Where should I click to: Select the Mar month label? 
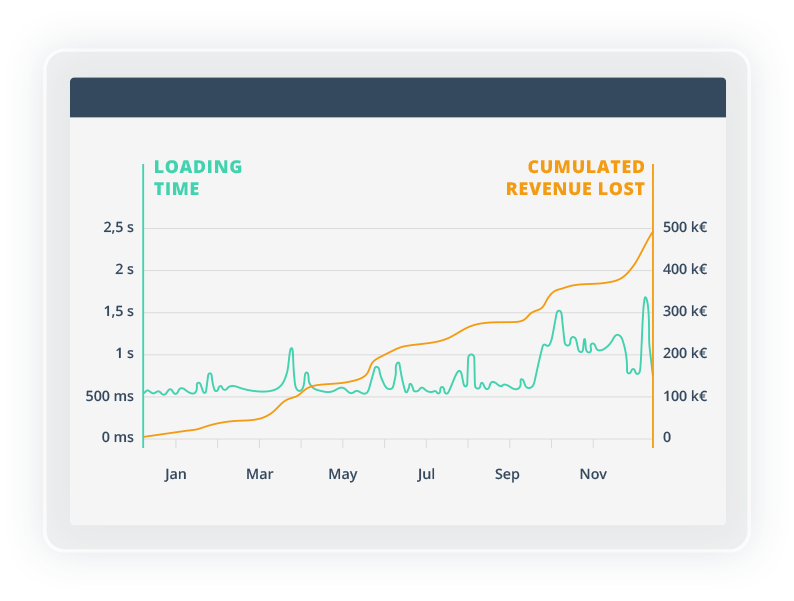[260, 474]
